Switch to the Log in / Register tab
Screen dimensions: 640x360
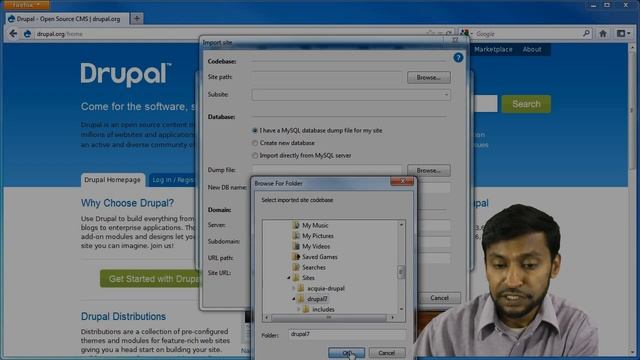tap(173, 180)
